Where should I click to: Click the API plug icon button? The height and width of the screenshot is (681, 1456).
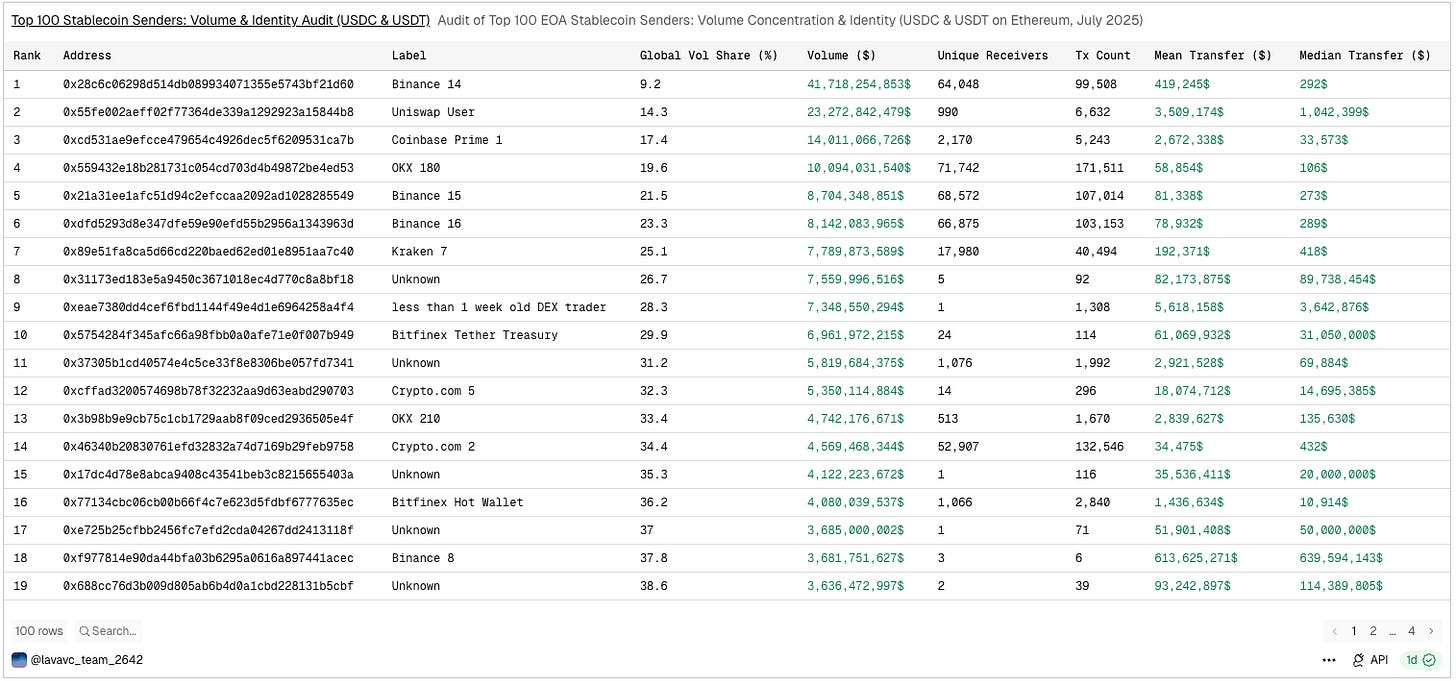click(x=1370, y=660)
